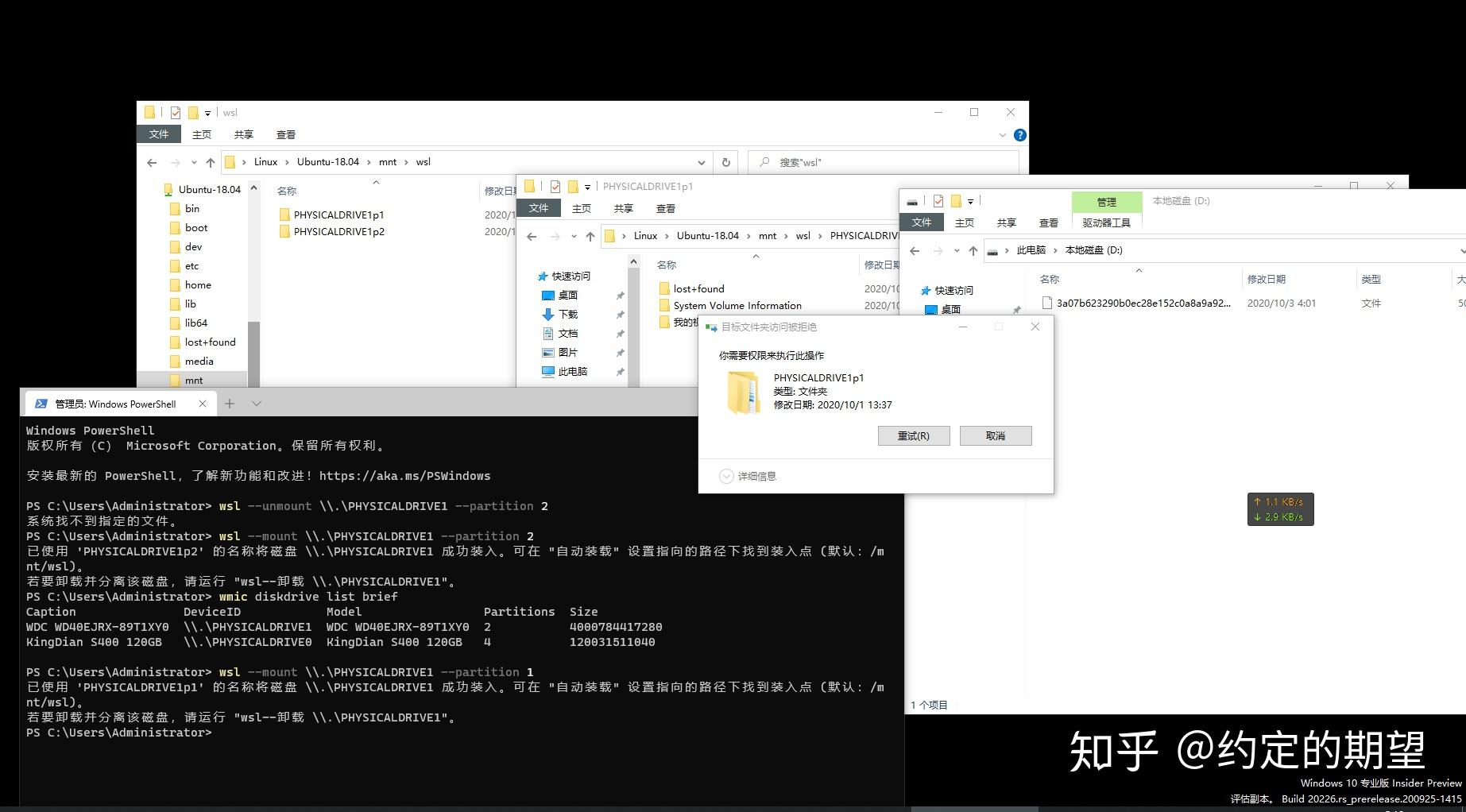Click the 取消 button in the access denied dialog
Screen dimensions: 1466x812
[x=995, y=435]
